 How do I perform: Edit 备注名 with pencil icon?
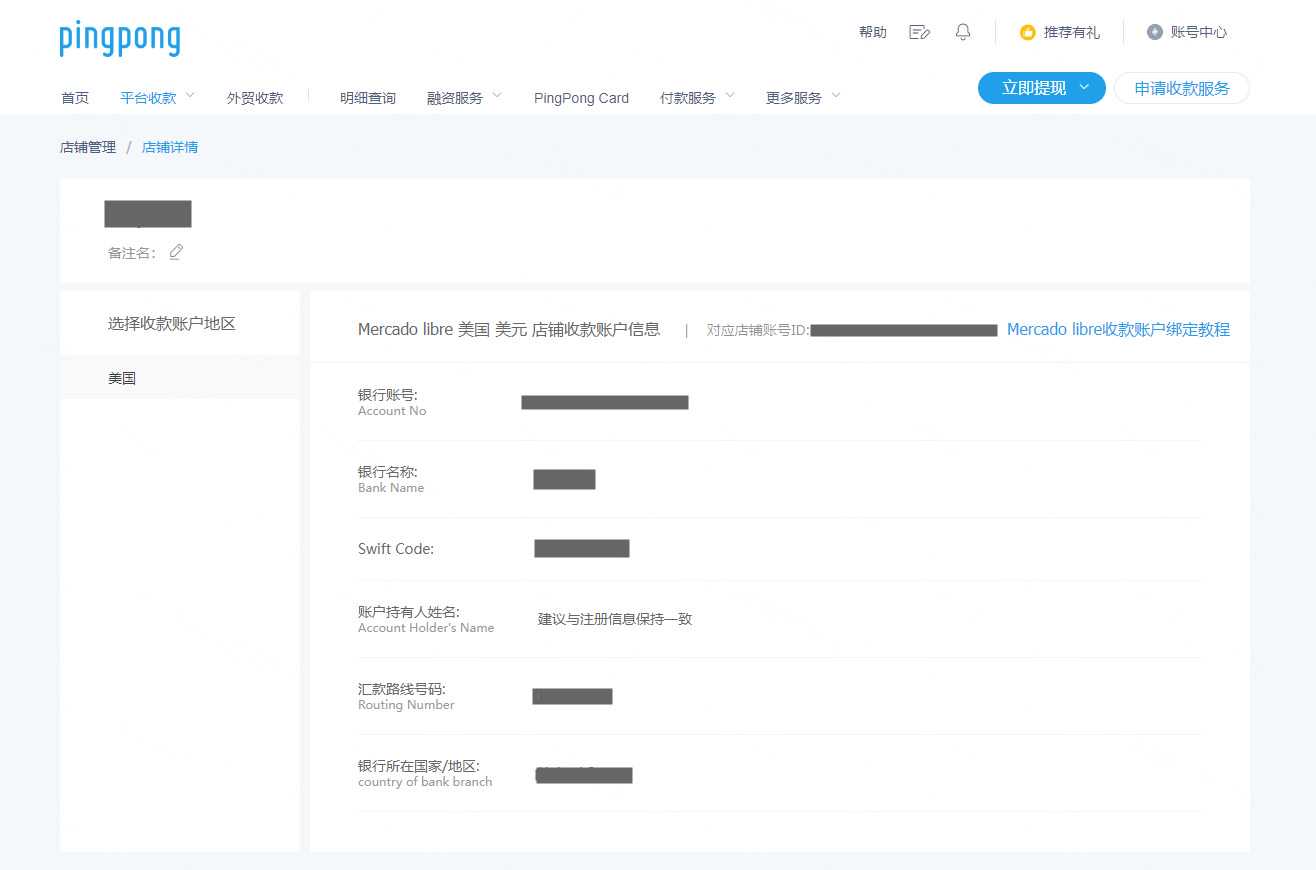176,252
